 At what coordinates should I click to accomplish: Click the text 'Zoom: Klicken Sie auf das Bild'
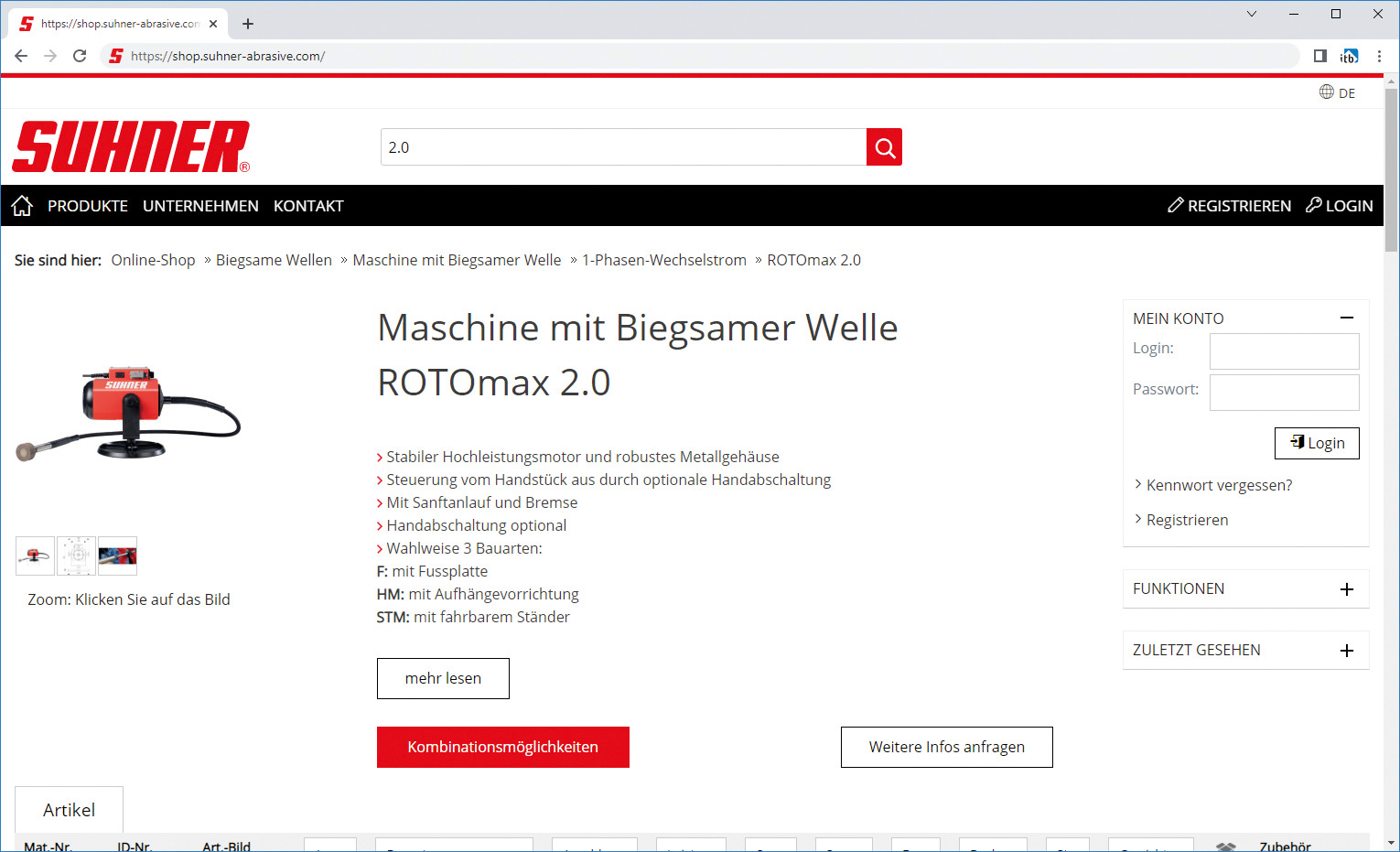(129, 599)
